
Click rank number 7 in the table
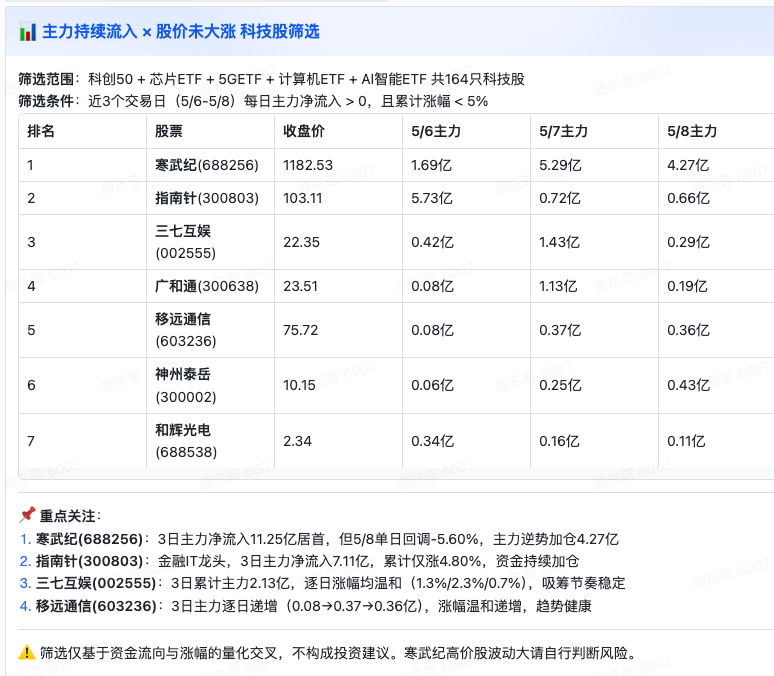click(31, 441)
